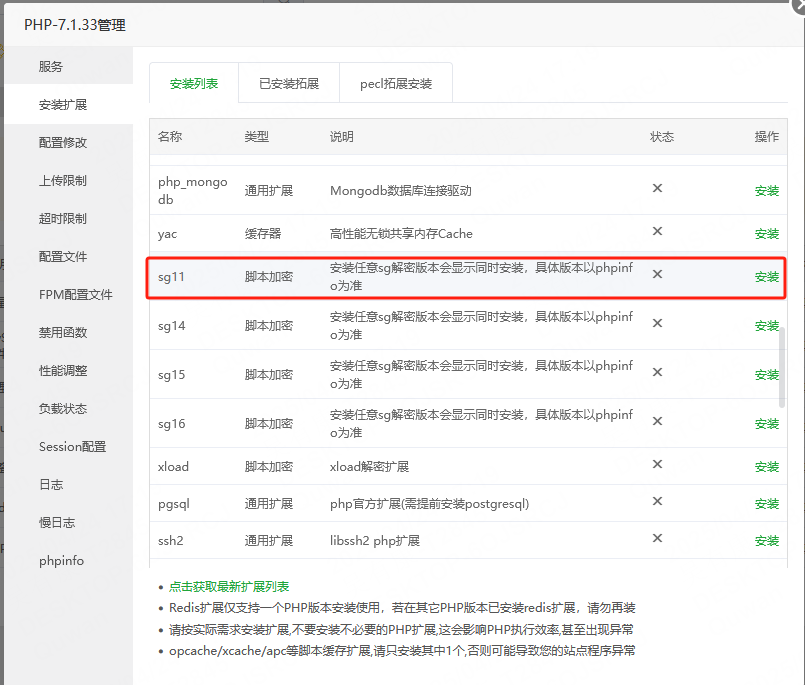Install the yac cache extension
This screenshot has width=805, height=685.
pyautogui.click(x=766, y=233)
